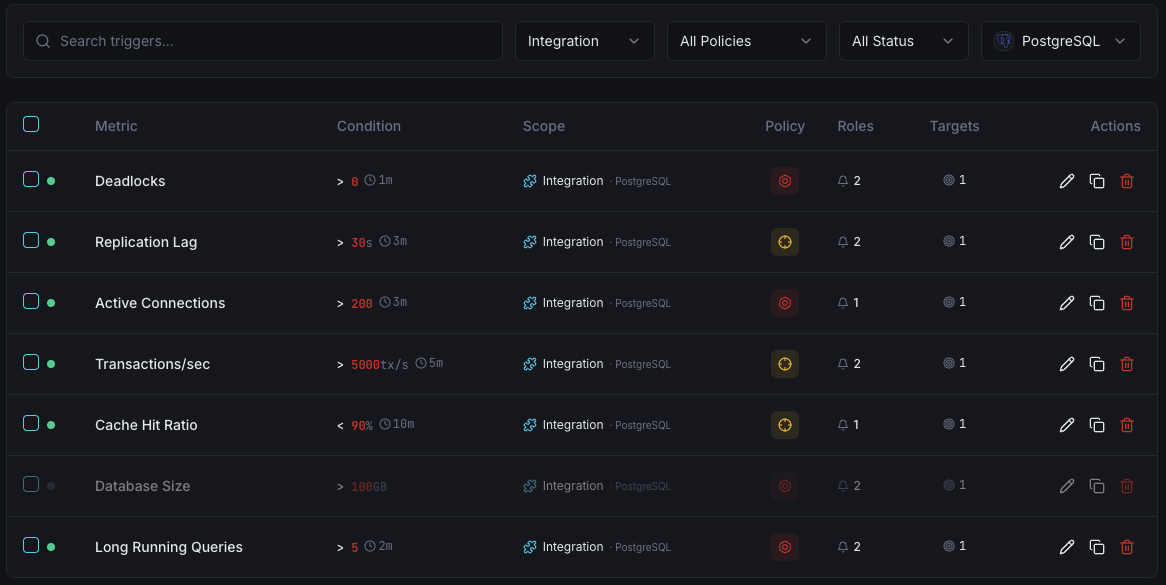Open the PostgreSQL integration selector

(x=1060, y=41)
